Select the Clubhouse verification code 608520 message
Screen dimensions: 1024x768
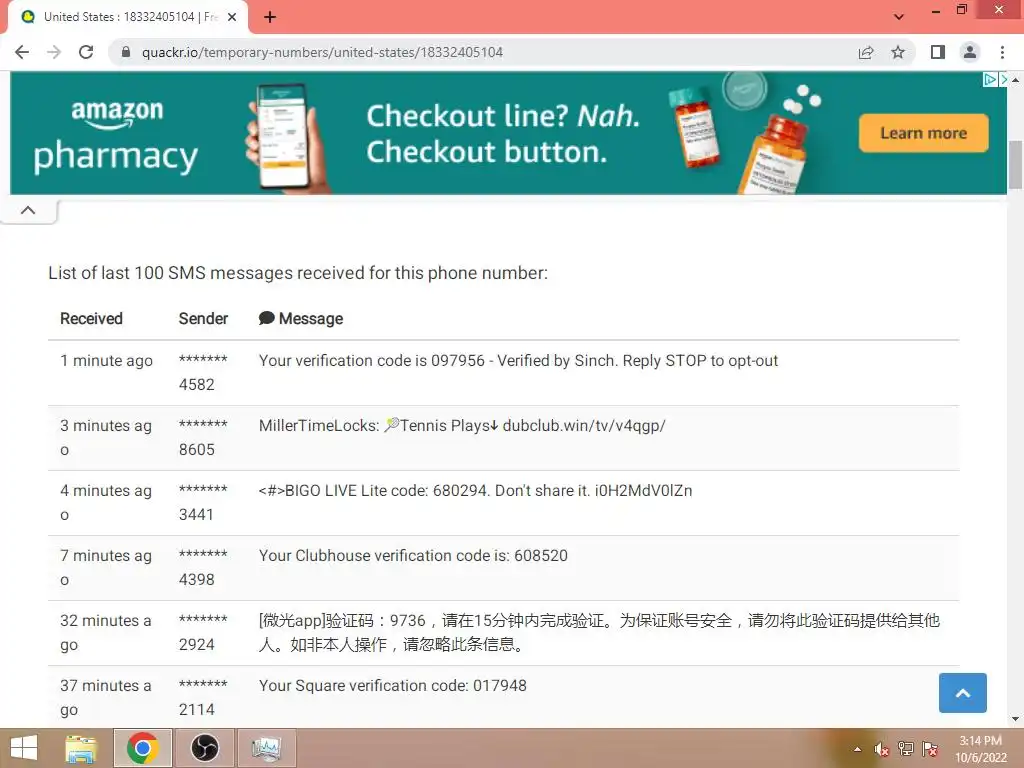pyautogui.click(x=413, y=556)
